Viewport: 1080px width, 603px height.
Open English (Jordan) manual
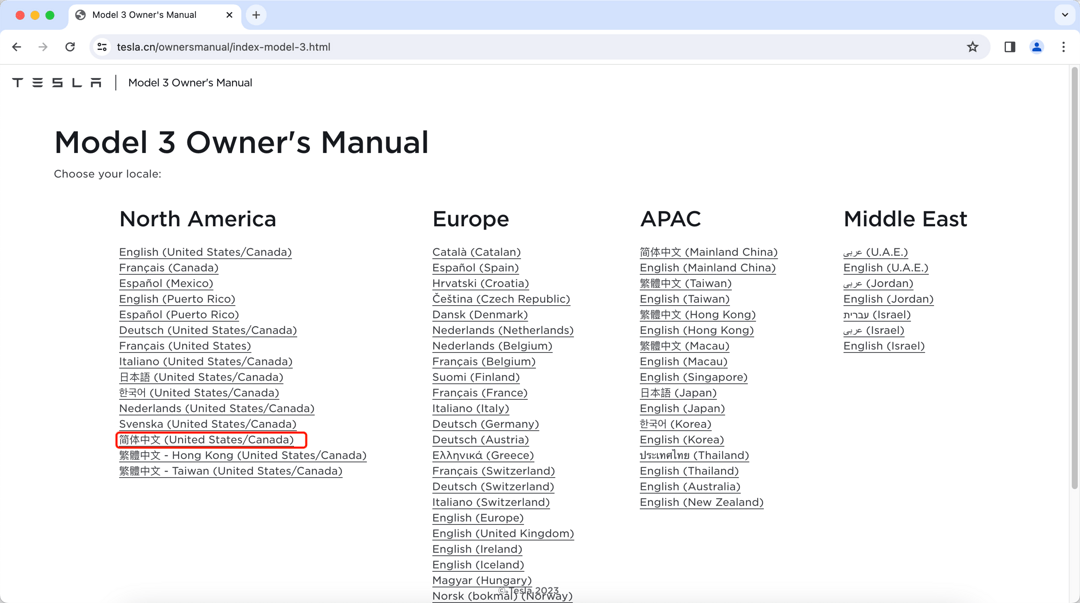[889, 299]
